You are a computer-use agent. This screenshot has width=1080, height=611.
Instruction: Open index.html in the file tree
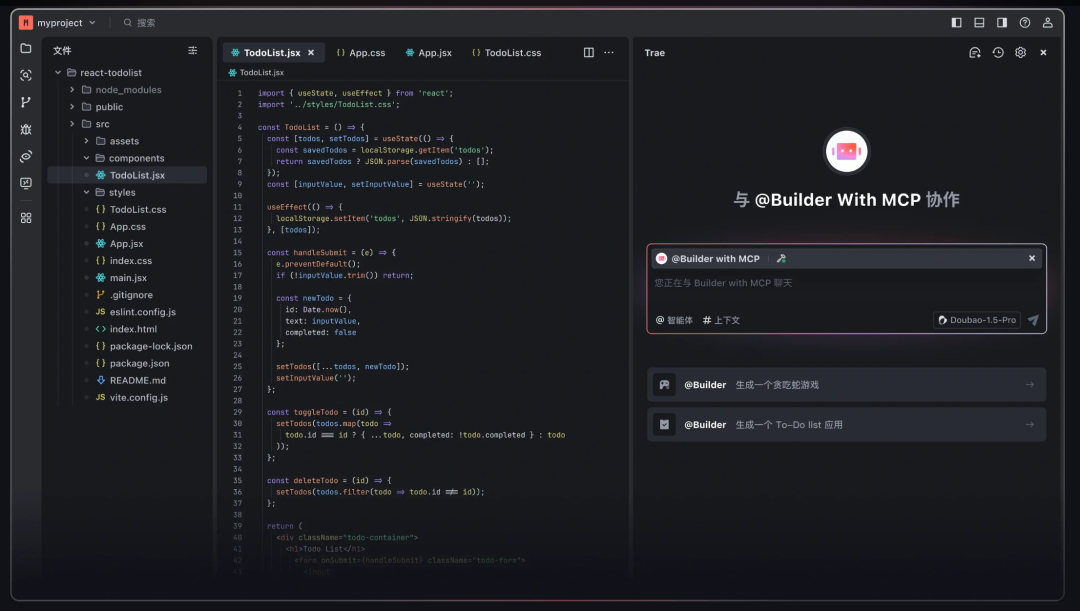127,329
